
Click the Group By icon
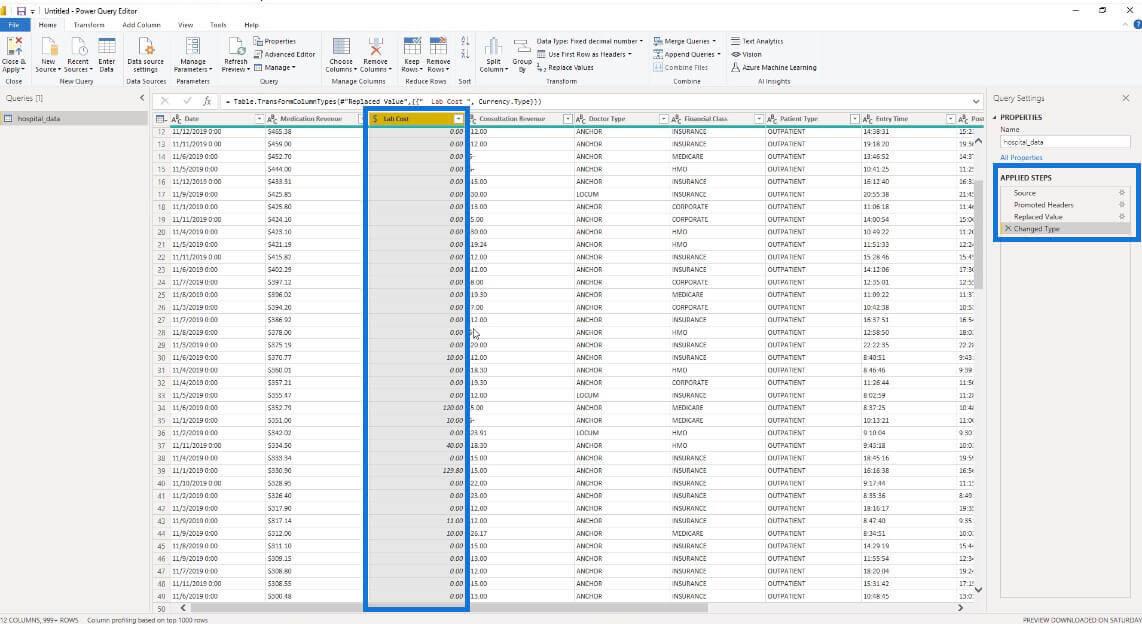521,46
